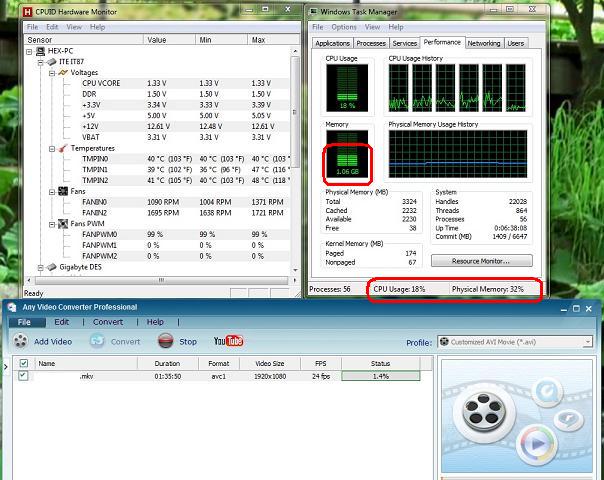This screenshot has height=480, width=604.
Task: Collapse the HEX-PC tree node
Action: pos(29,51)
